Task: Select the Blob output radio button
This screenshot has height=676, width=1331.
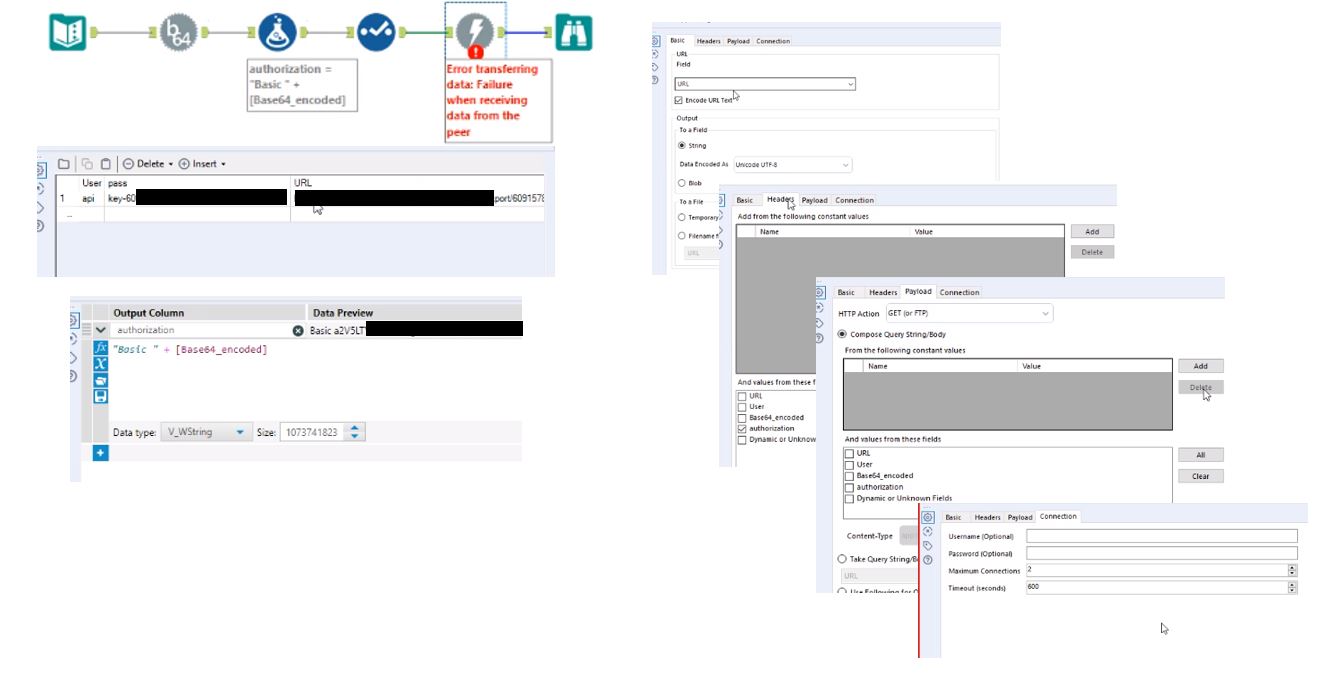Action: 680,183
